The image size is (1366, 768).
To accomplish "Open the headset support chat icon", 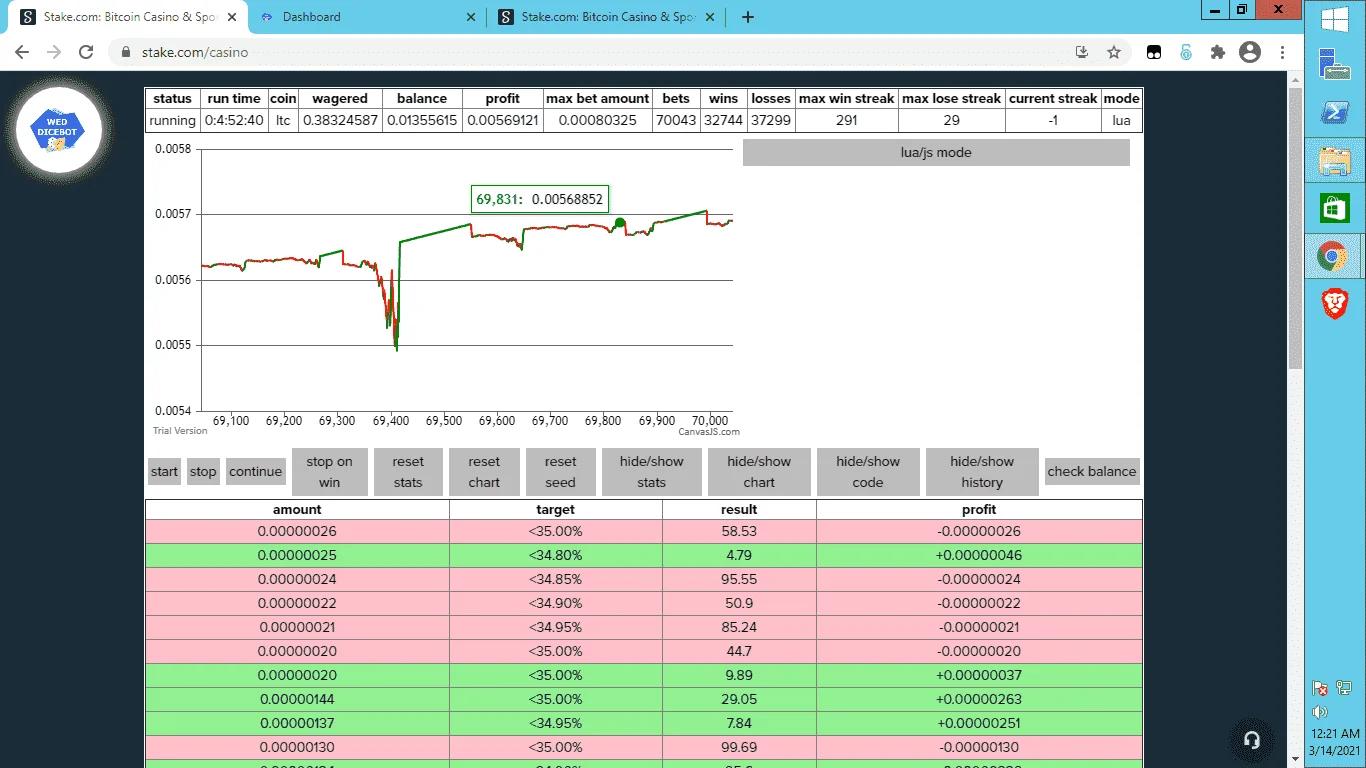I will pos(1251,740).
